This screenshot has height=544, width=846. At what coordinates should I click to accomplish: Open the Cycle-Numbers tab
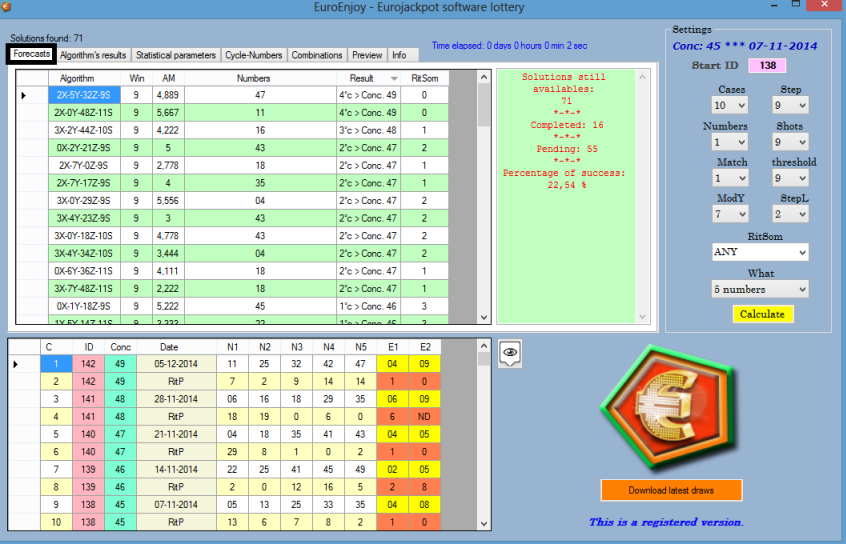pyautogui.click(x=254, y=55)
